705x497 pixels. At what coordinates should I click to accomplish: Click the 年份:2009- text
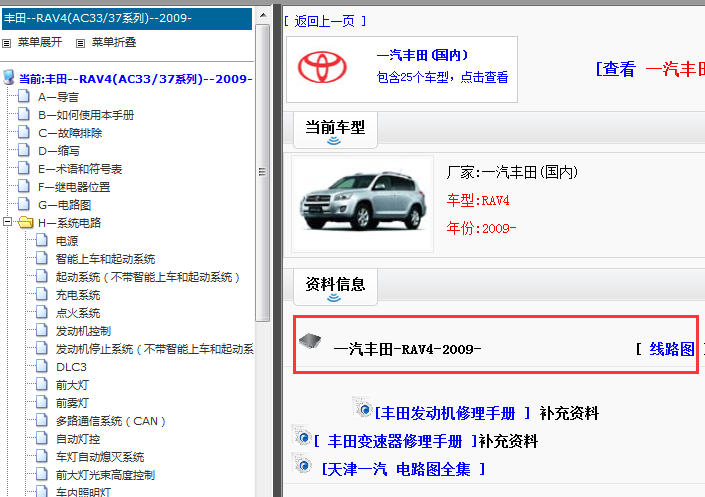[481, 228]
